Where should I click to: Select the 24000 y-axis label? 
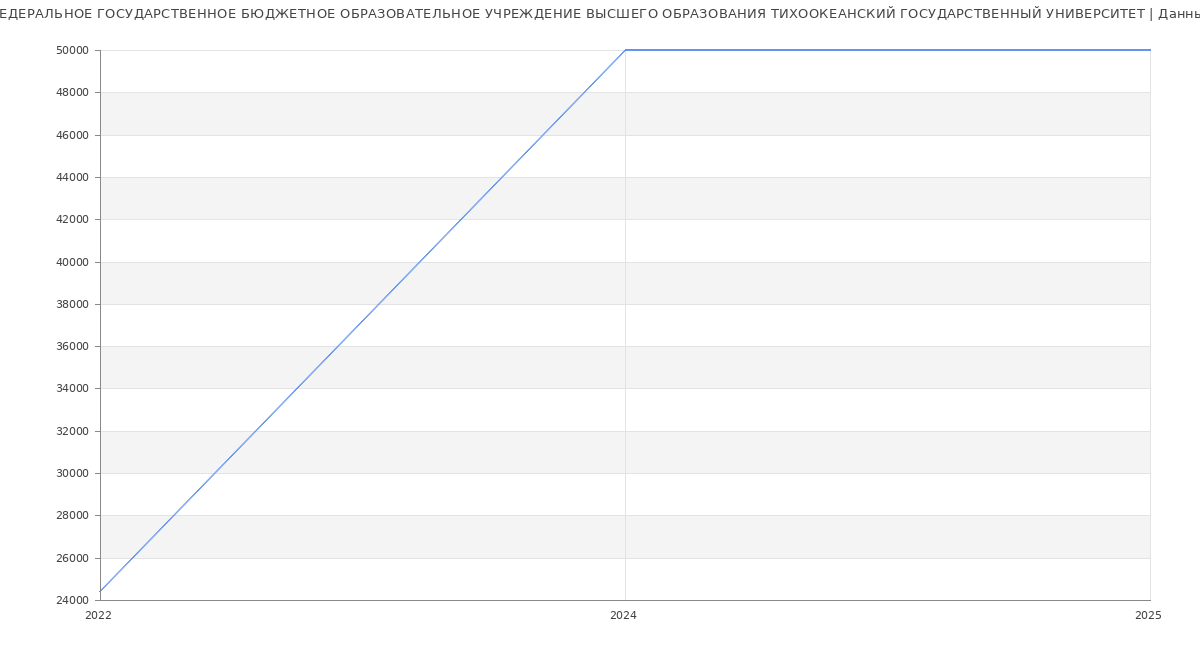73,601
